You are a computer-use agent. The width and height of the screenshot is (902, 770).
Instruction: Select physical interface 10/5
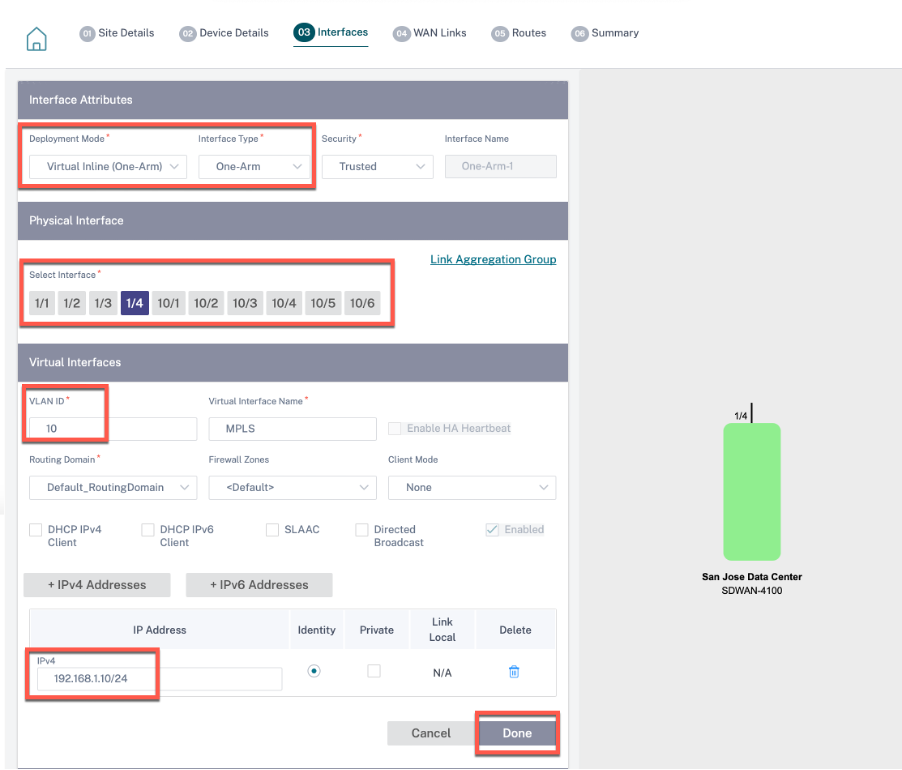[x=323, y=303]
